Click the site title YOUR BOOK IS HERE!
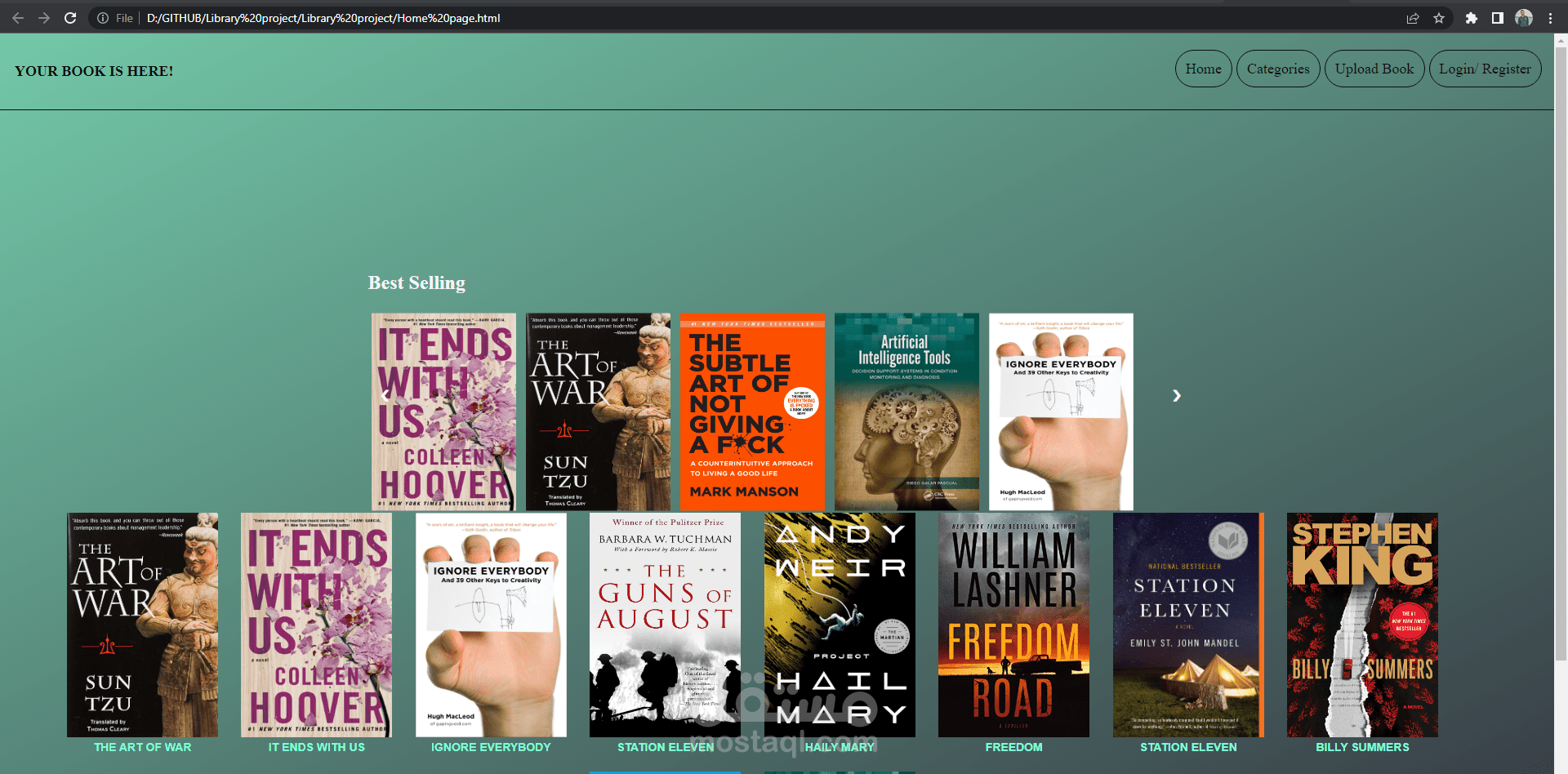 pos(94,71)
